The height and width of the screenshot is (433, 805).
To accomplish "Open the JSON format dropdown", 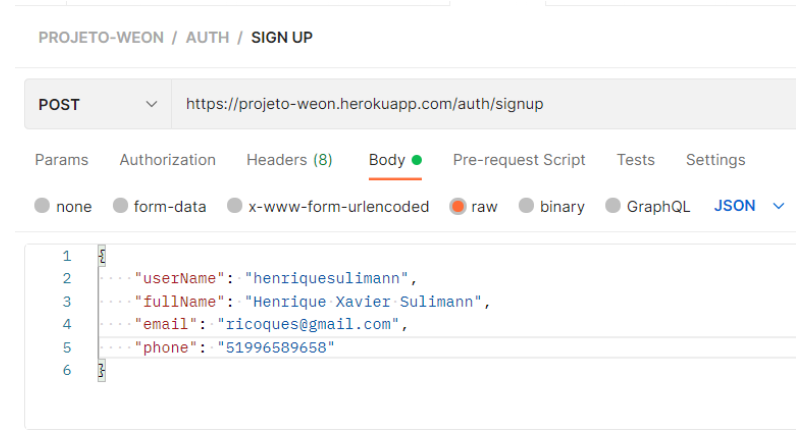I will [749, 206].
